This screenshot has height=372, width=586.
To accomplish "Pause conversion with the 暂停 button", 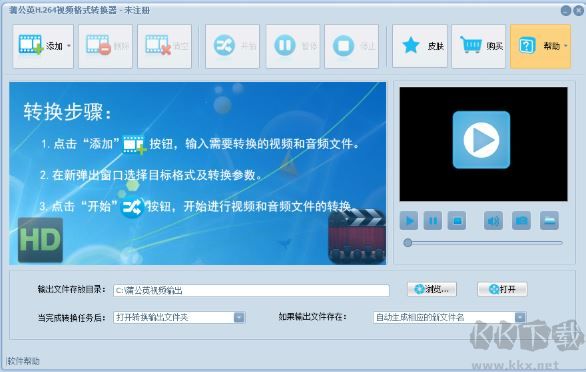I will (x=293, y=46).
